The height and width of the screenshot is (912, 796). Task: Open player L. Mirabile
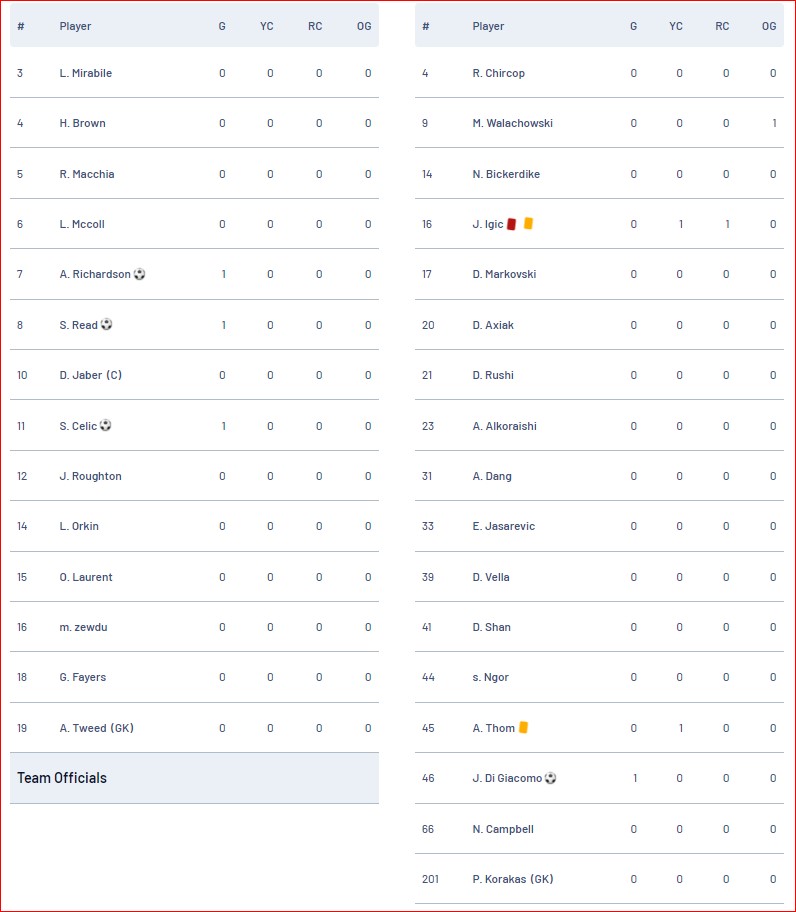tap(85, 73)
